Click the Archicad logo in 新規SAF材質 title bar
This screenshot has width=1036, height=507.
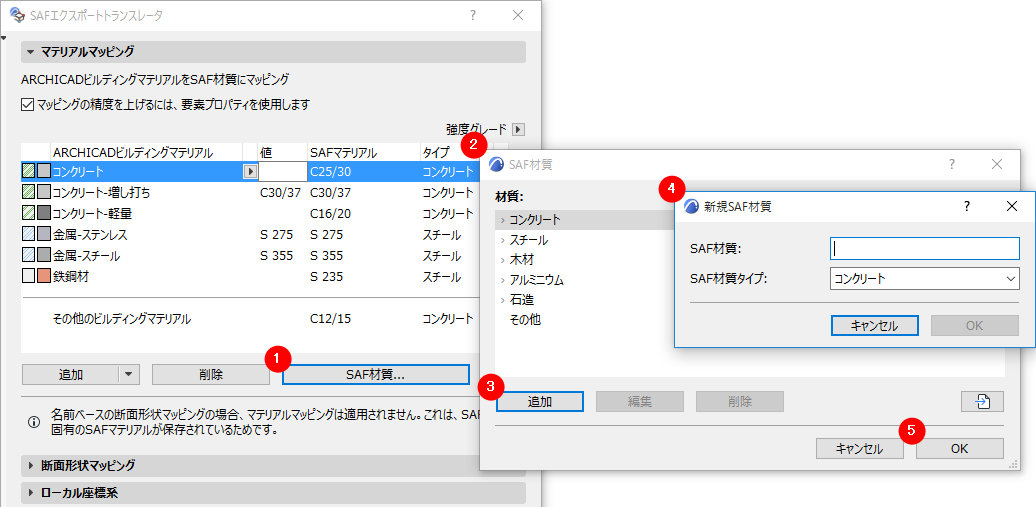click(692, 206)
